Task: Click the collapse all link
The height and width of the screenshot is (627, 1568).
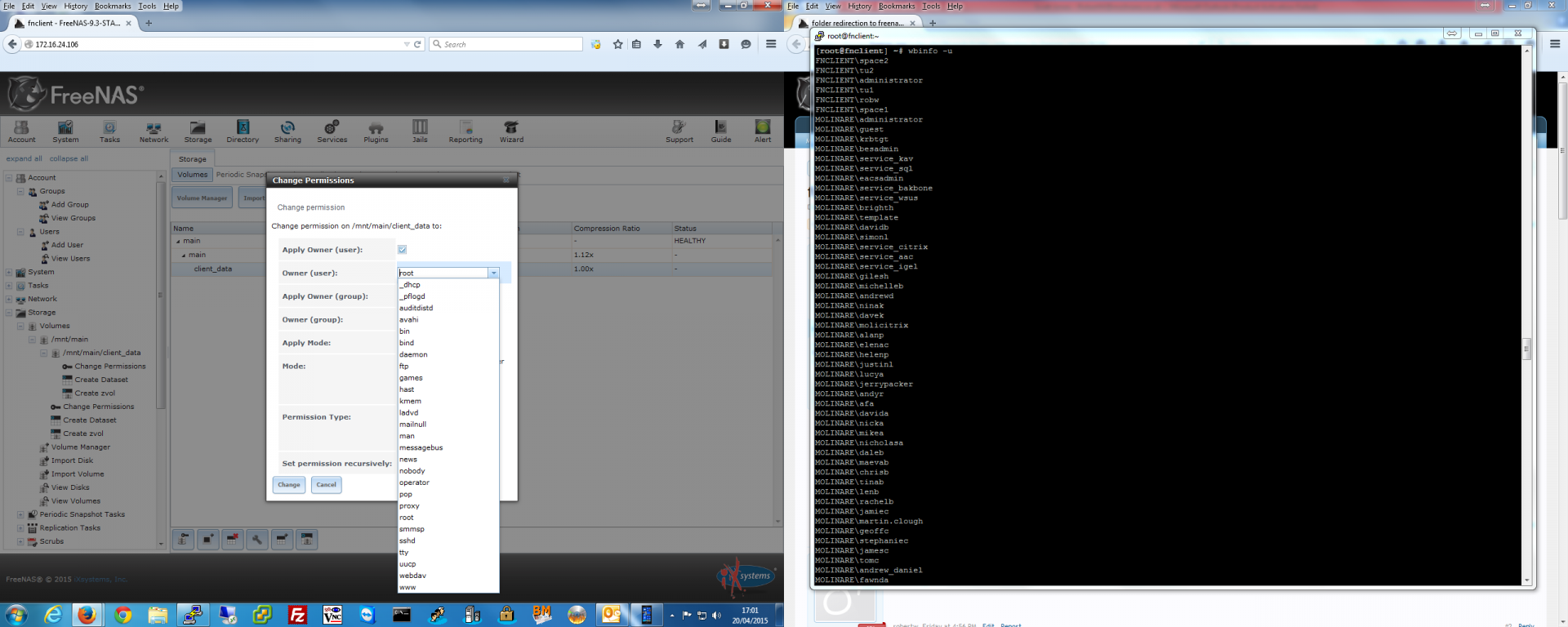Action: tap(69, 158)
